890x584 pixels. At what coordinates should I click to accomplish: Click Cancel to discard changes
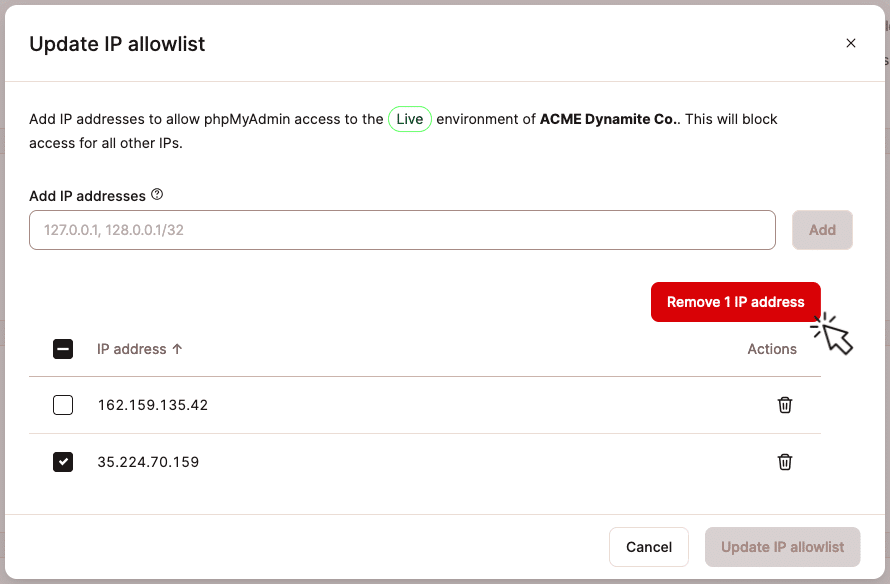coord(649,547)
